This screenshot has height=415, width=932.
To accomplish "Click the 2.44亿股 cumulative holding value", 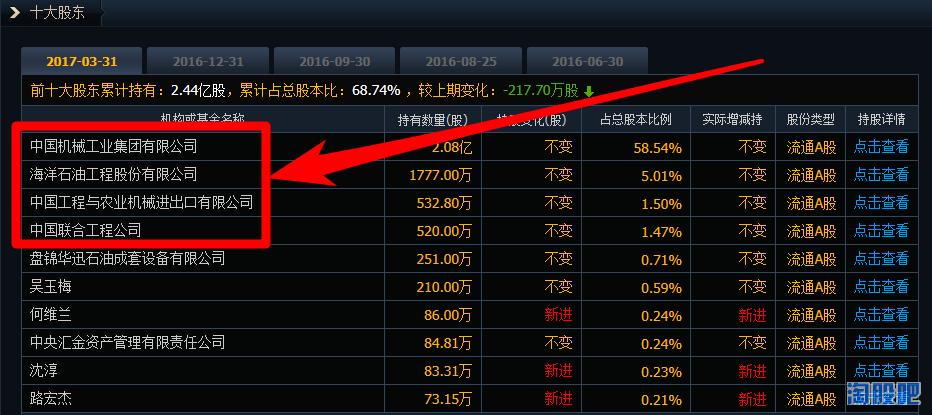I will [x=199, y=90].
